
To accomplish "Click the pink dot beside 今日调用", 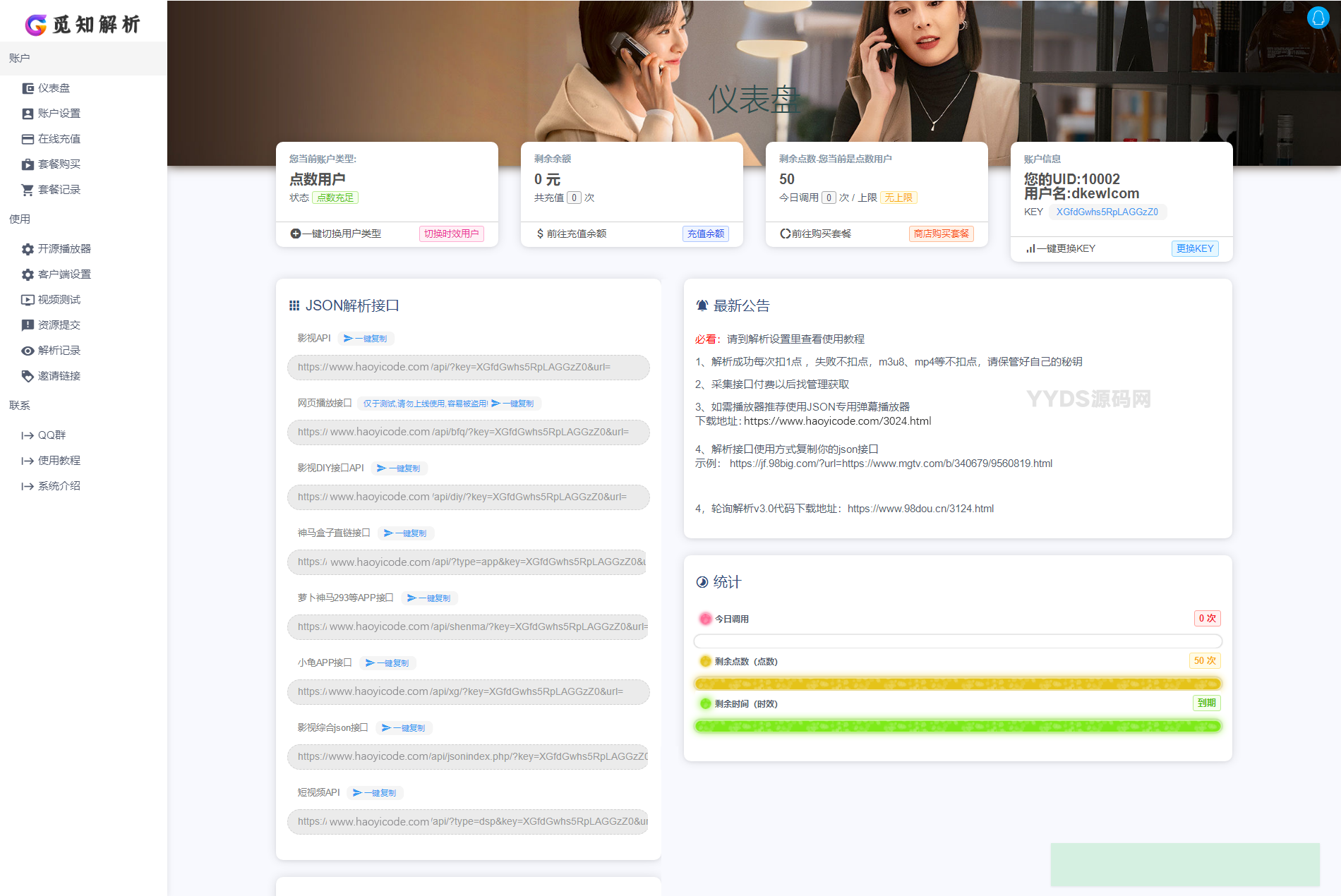I will click(x=705, y=619).
